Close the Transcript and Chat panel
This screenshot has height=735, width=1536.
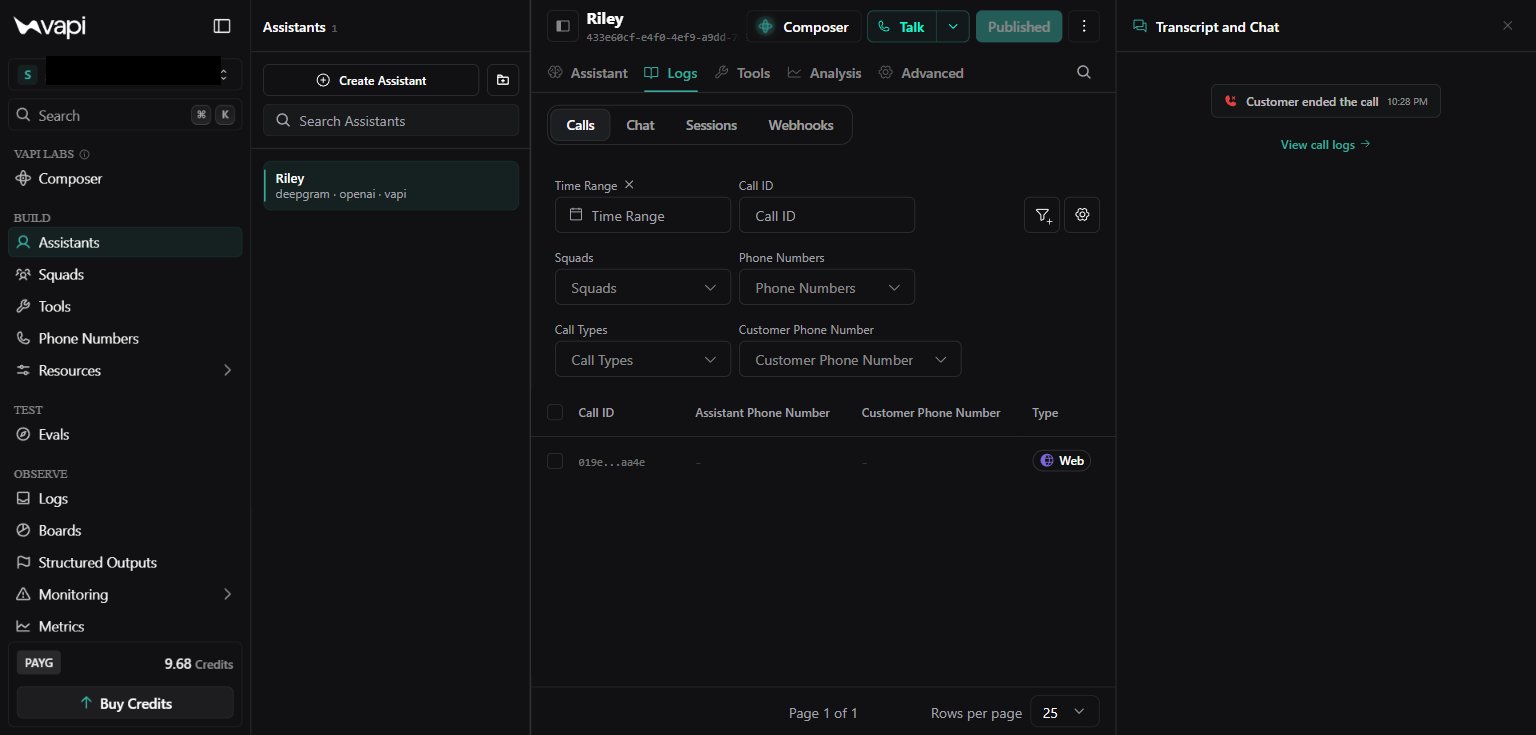pyautogui.click(x=1507, y=26)
